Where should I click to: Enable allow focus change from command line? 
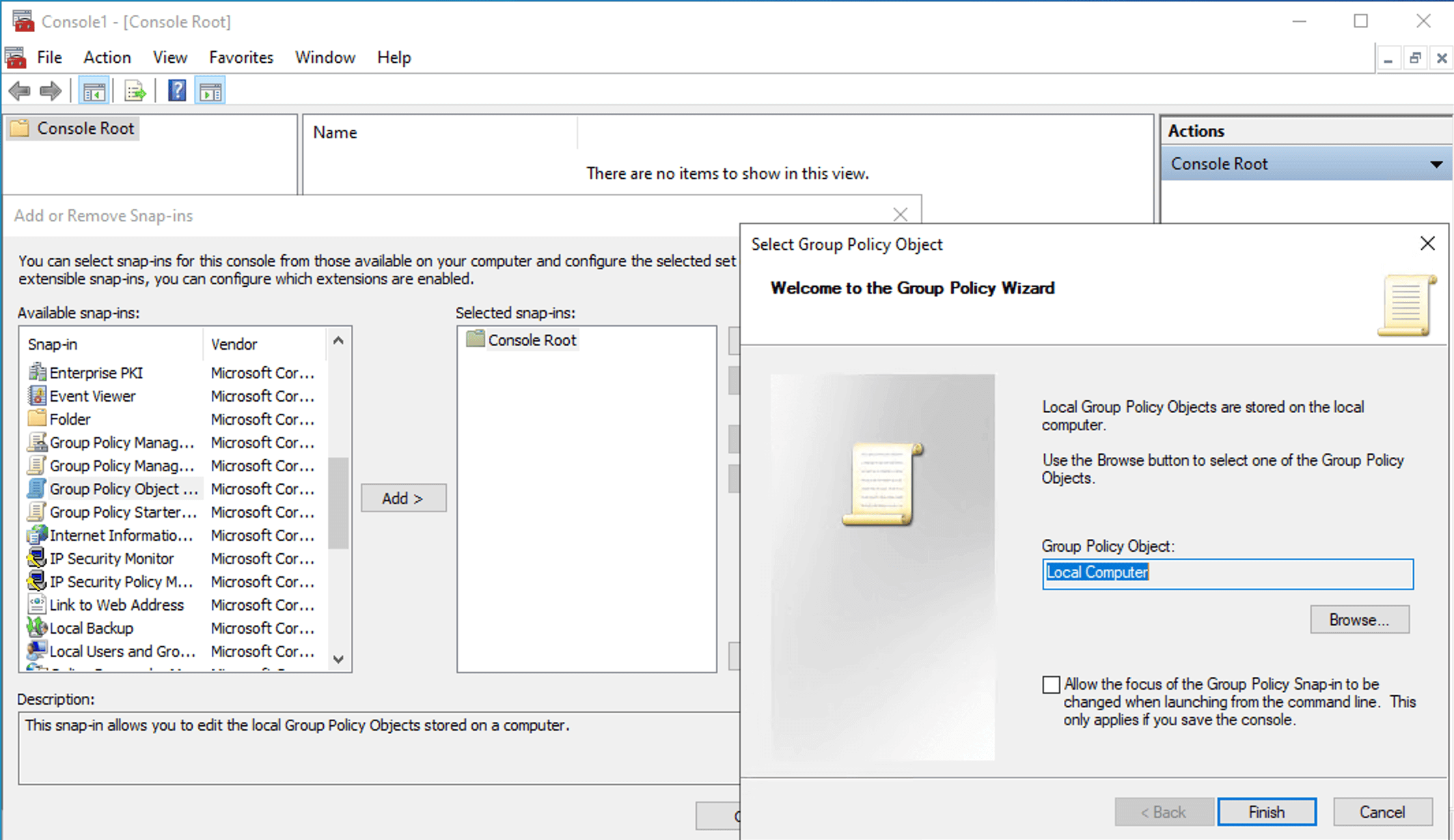click(x=1050, y=684)
